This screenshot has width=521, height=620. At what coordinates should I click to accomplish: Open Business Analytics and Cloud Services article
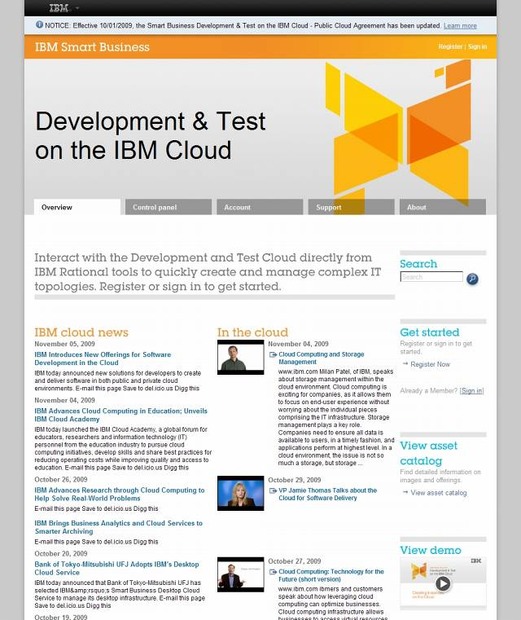(x=119, y=527)
